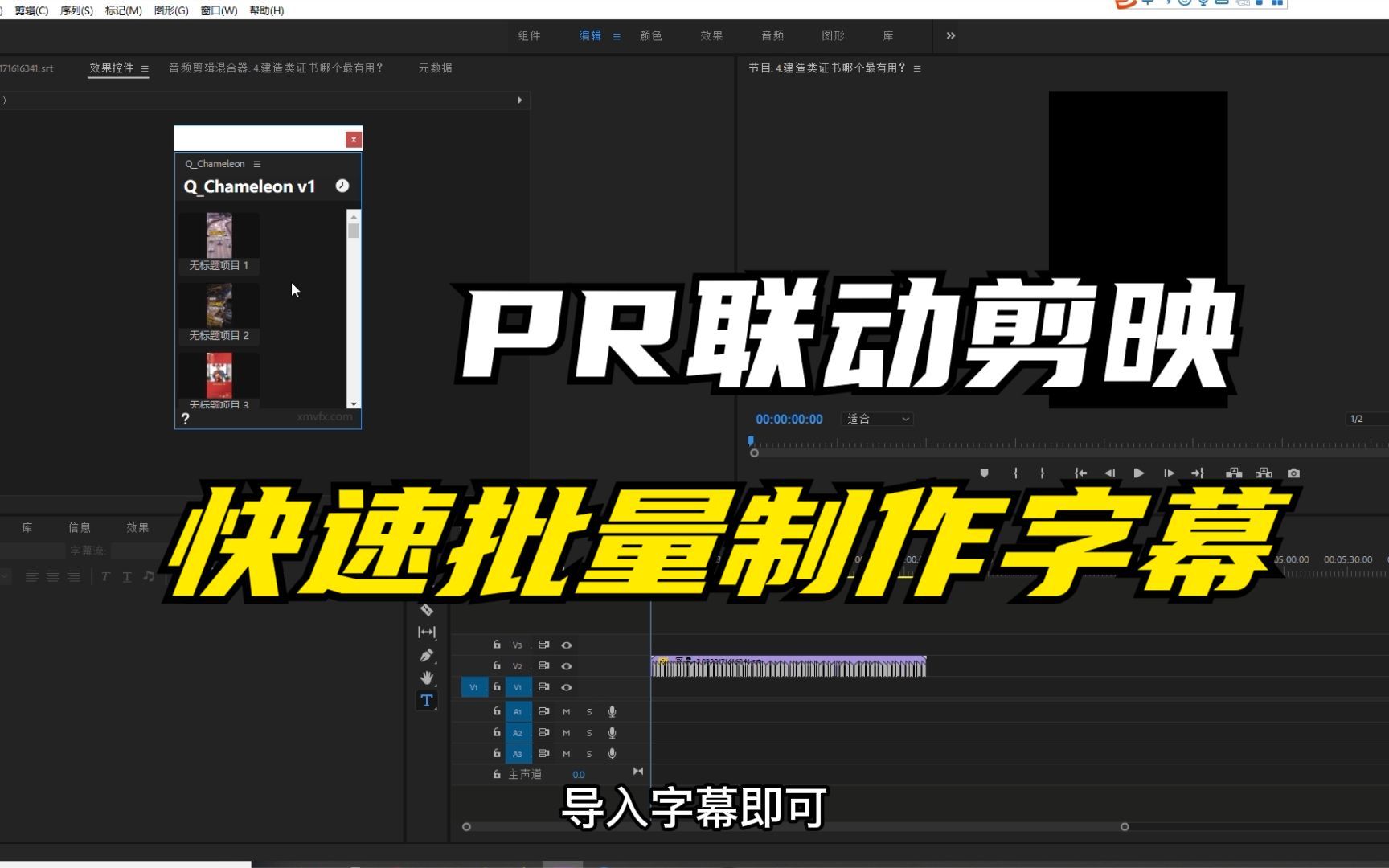Viewport: 1389px width, 868px height.
Task: Open Q_Chameleon history clock icon
Action: coord(342,186)
